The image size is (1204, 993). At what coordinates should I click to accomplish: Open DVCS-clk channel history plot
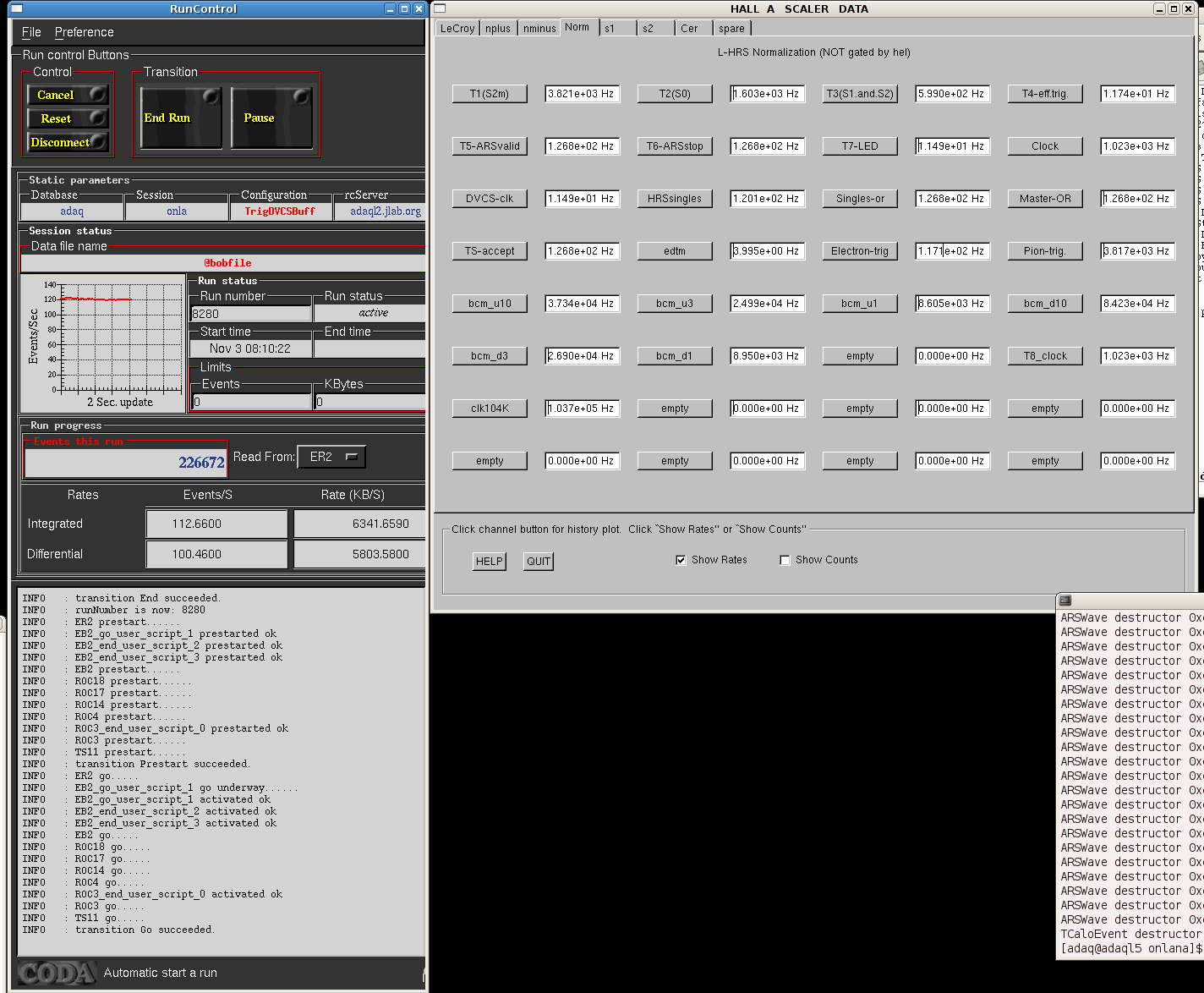click(490, 199)
